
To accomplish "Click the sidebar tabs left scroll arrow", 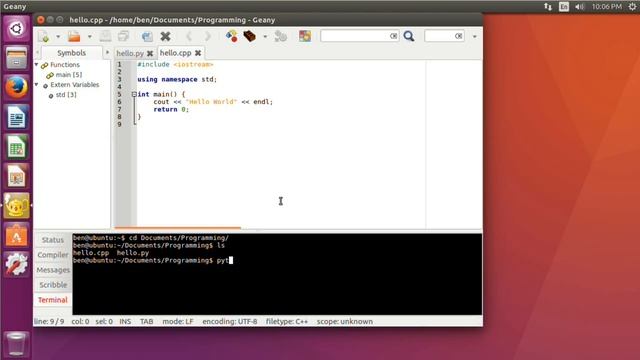I will (38, 53).
